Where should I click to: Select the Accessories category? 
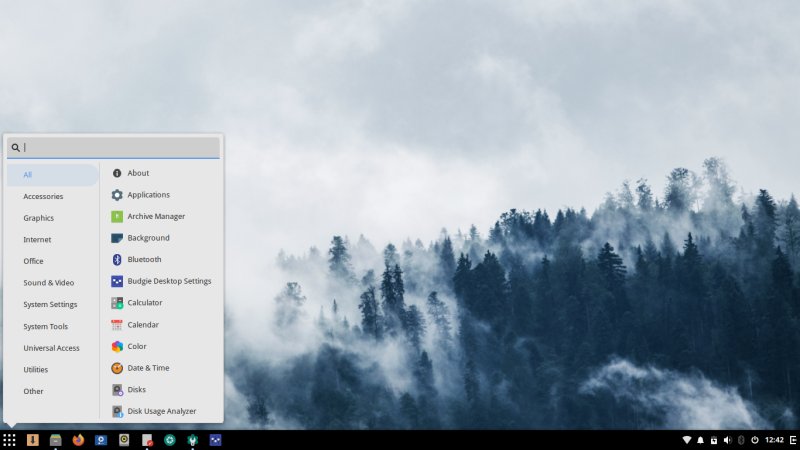(43, 196)
